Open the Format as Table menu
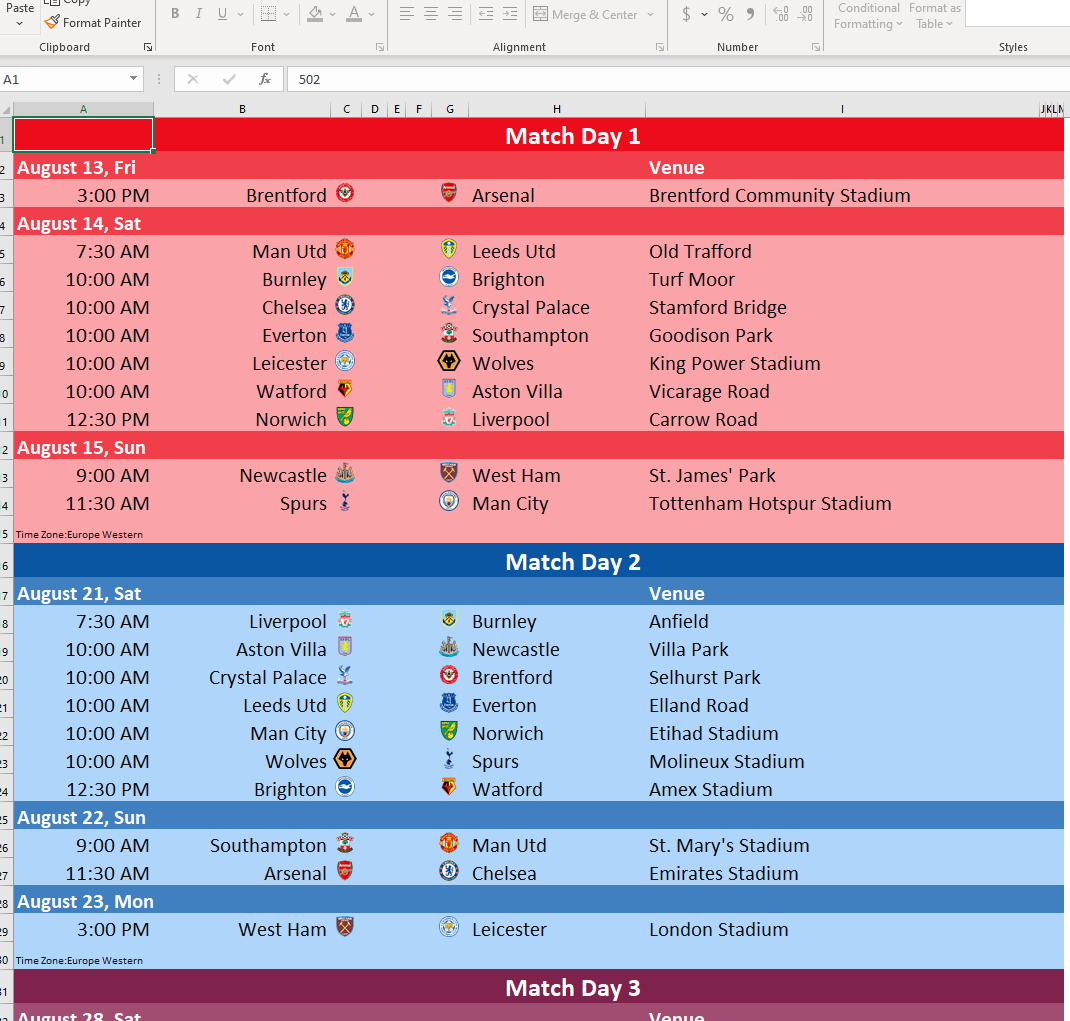 (934, 16)
